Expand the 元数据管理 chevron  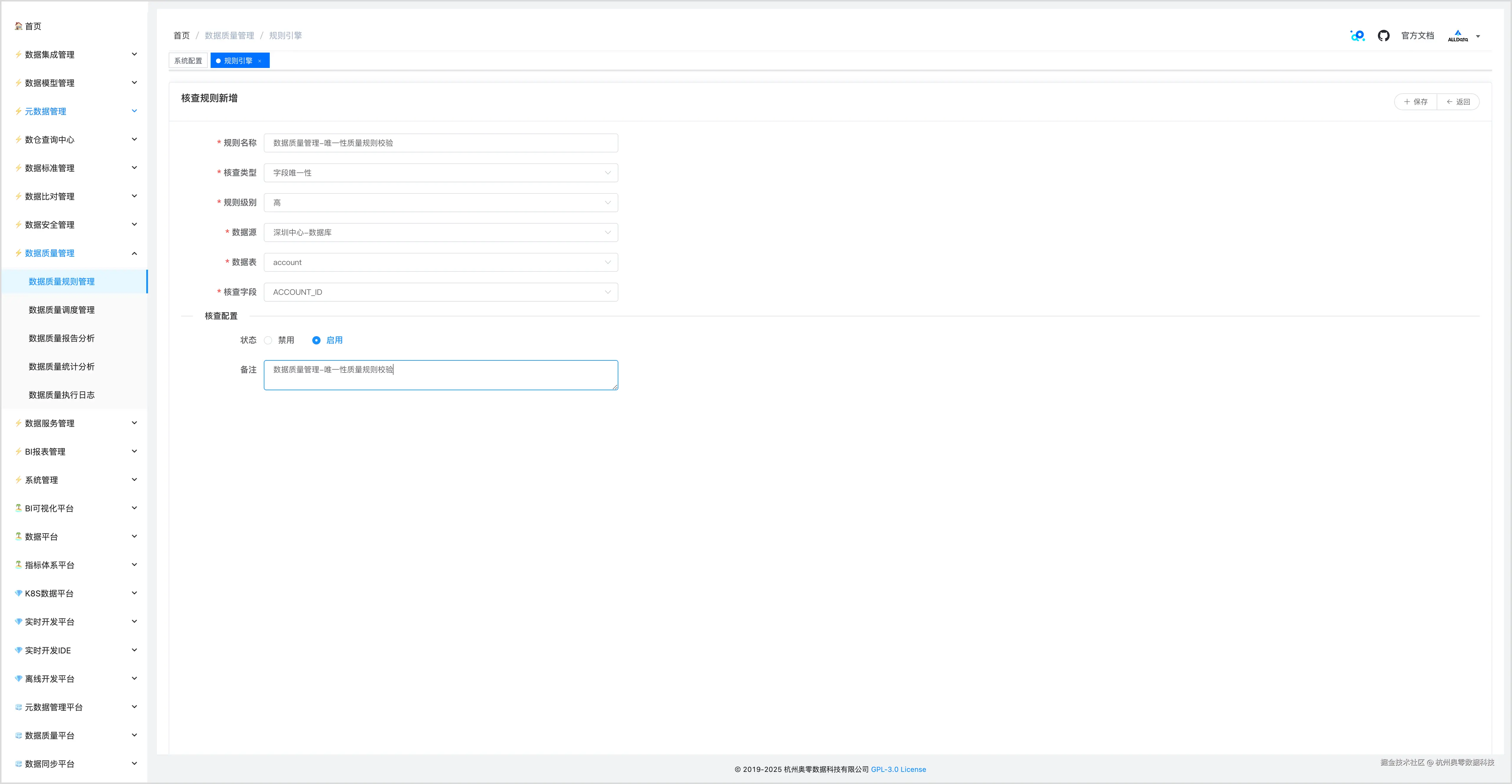(134, 111)
